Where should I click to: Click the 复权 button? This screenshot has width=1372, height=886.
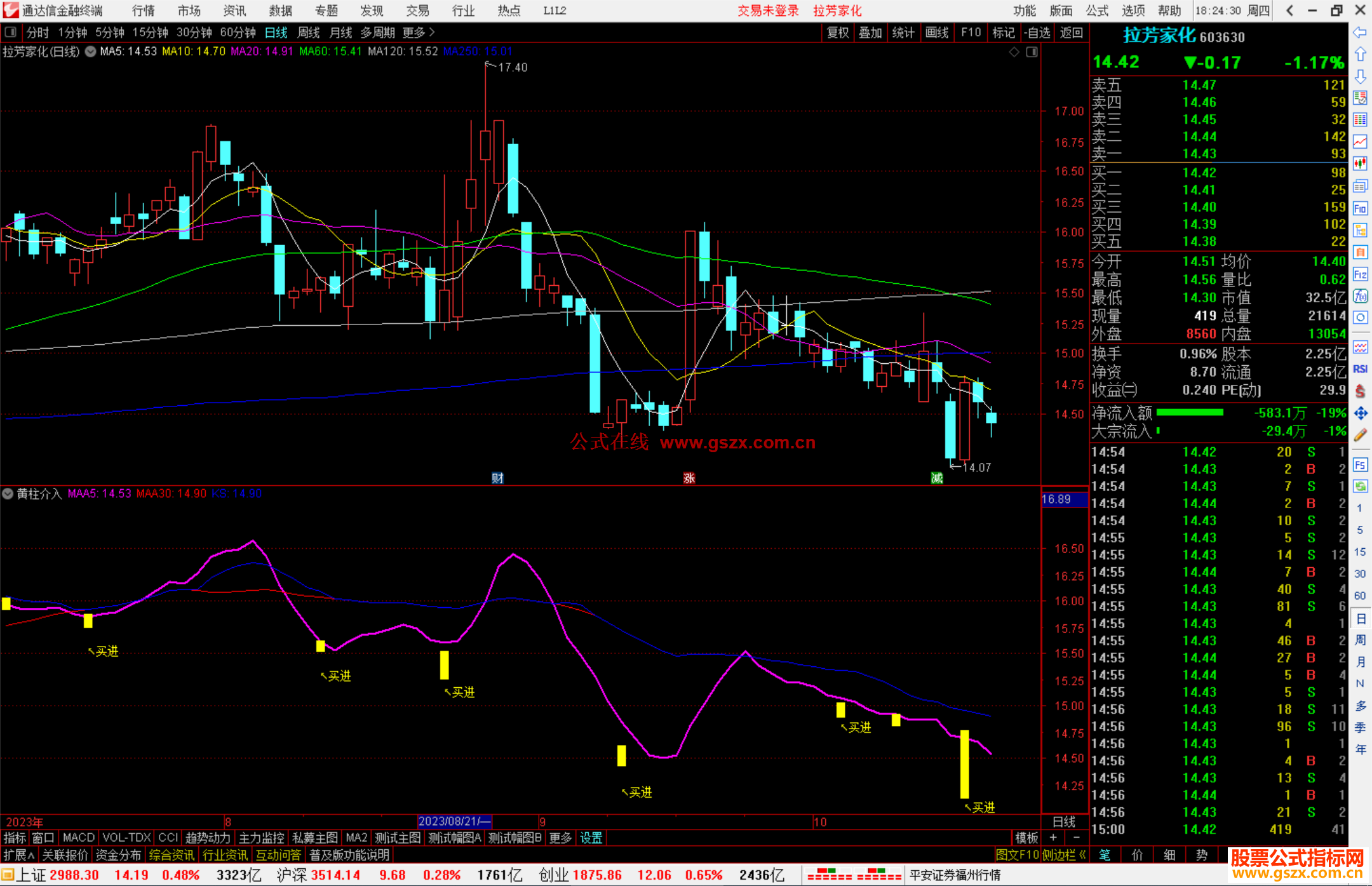[x=837, y=32]
